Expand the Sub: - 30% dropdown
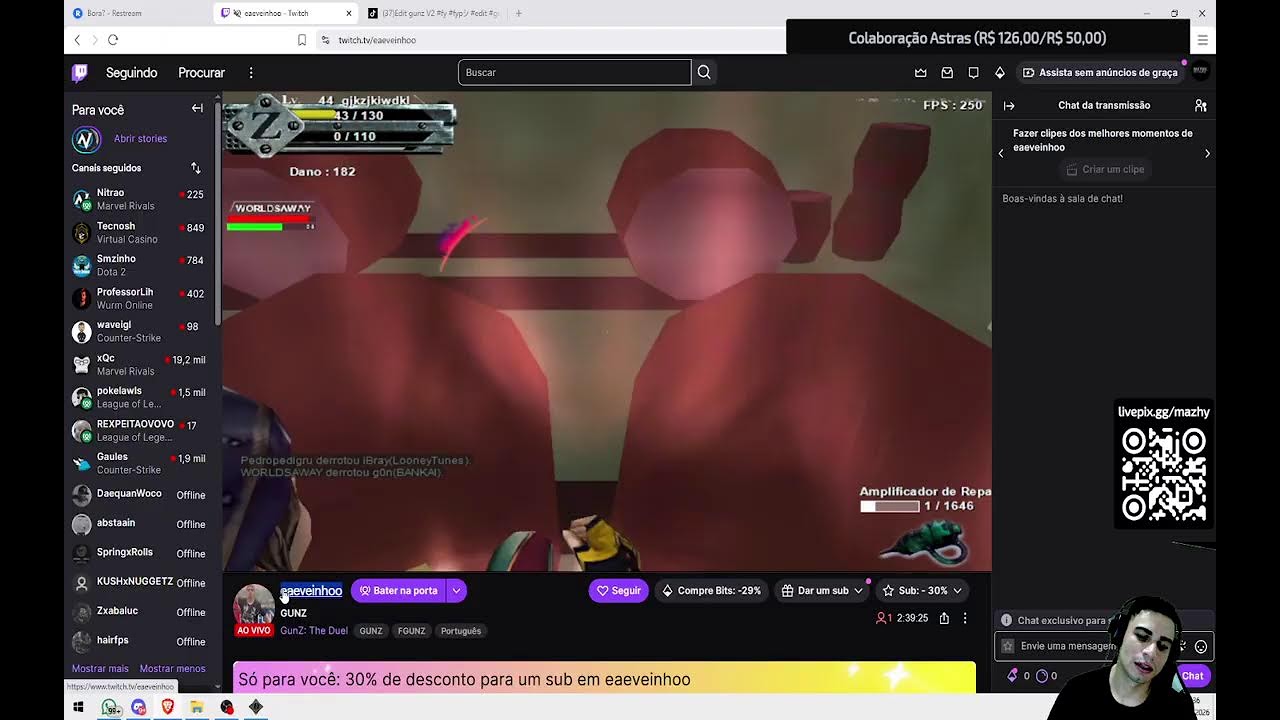The width and height of the screenshot is (1280, 720). [x=957, y=590]
